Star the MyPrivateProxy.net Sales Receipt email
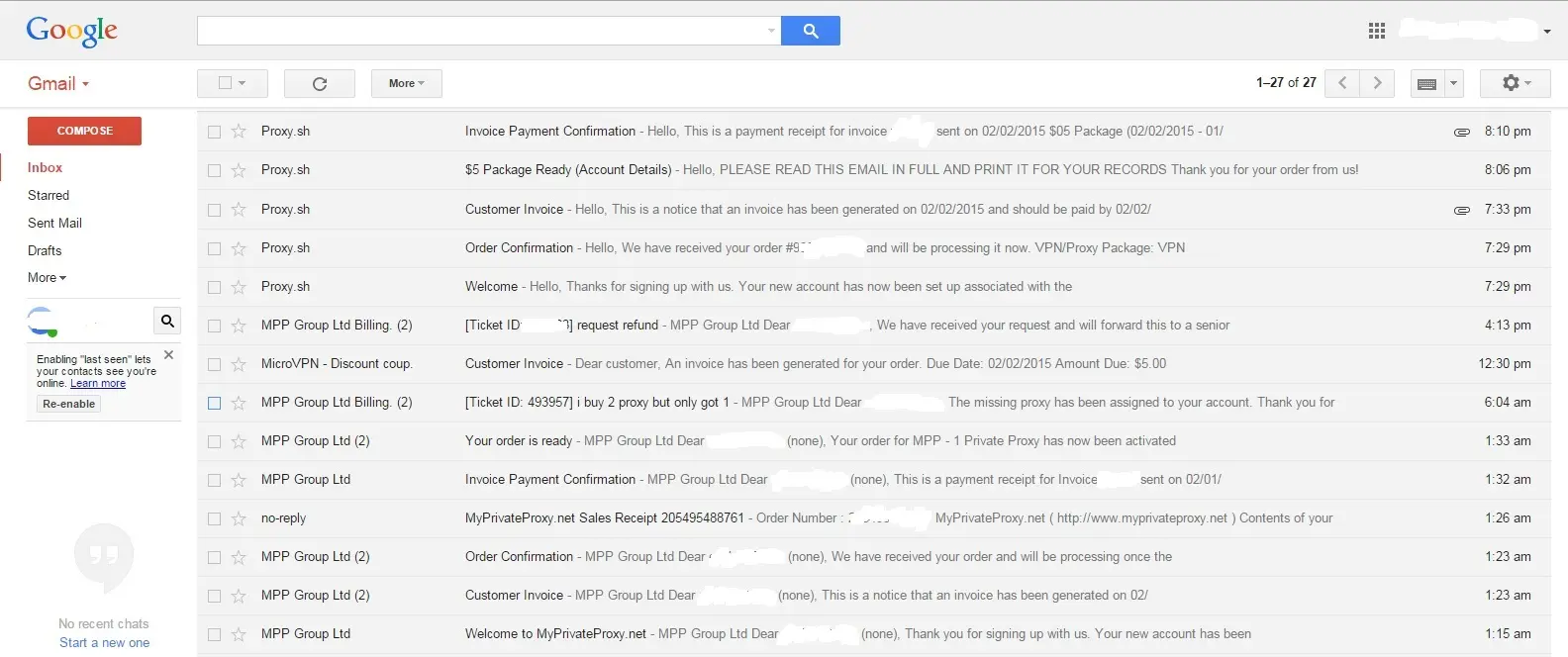The image size is (1568, 657). tap(239, 518)
